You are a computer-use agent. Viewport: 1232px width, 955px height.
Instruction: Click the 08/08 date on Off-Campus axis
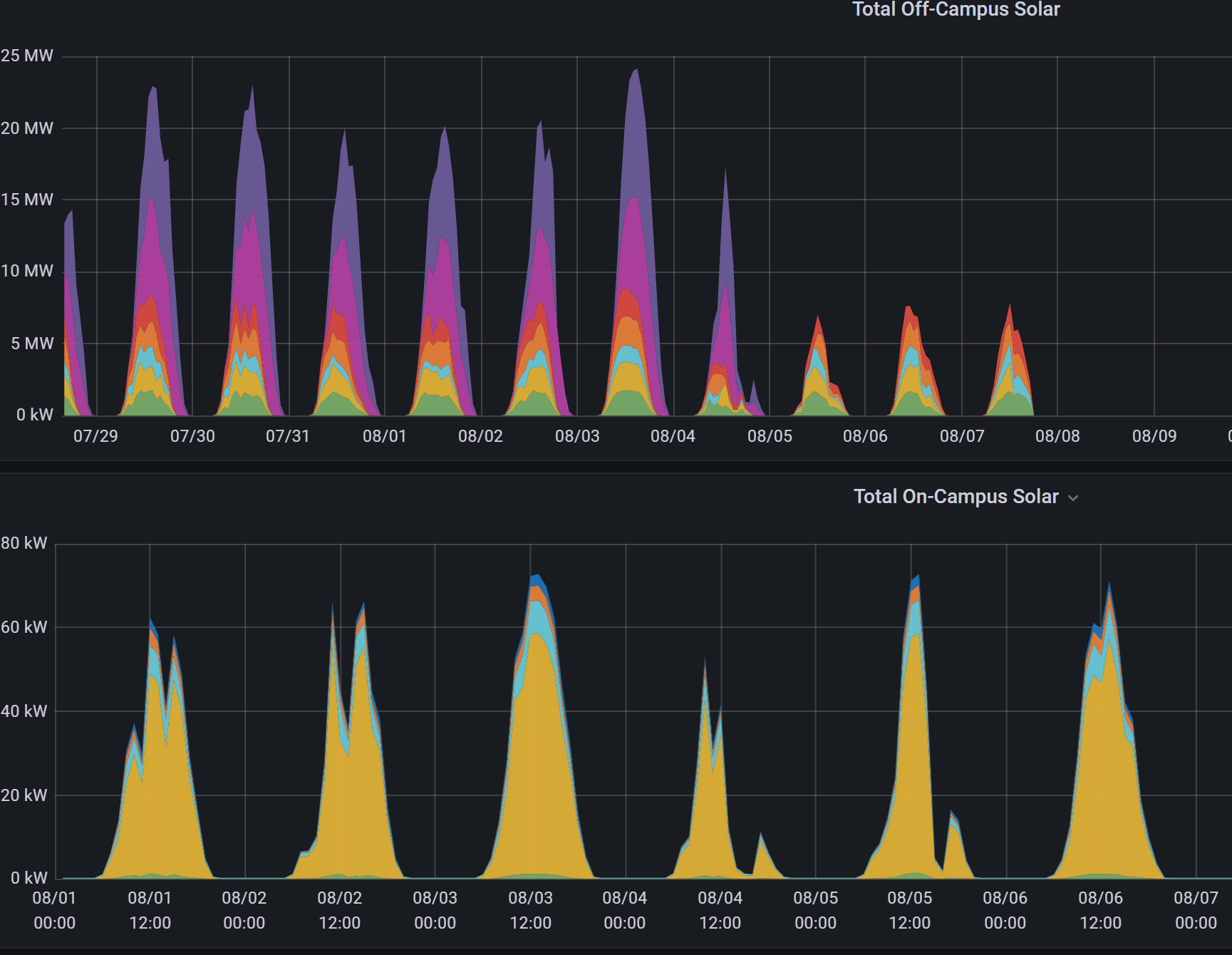1057,436
